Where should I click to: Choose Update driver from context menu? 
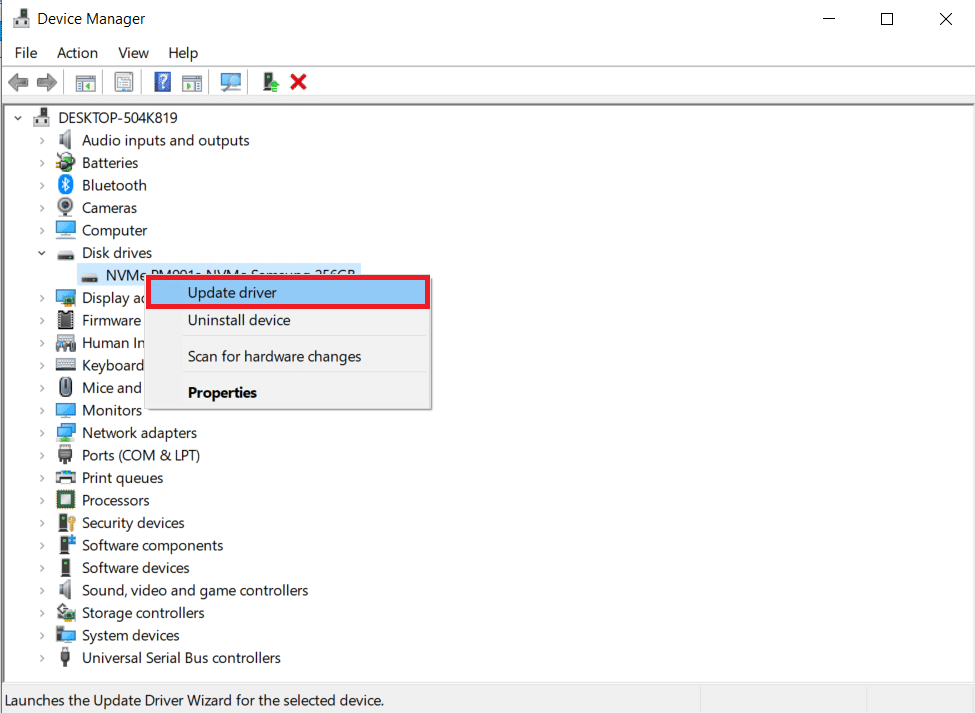(x=289, y=292)
